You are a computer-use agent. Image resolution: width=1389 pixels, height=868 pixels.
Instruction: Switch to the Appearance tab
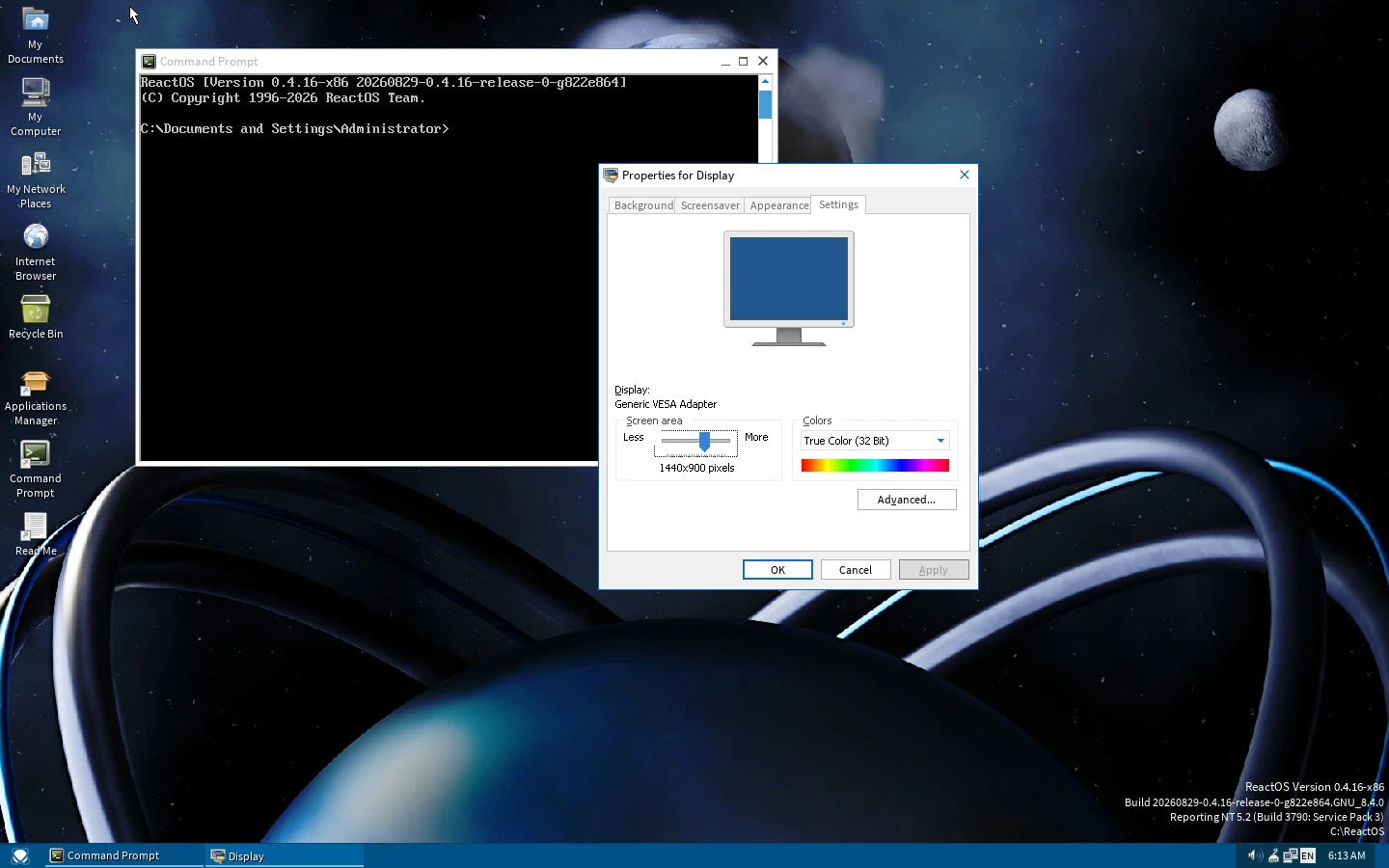point(778,205)
